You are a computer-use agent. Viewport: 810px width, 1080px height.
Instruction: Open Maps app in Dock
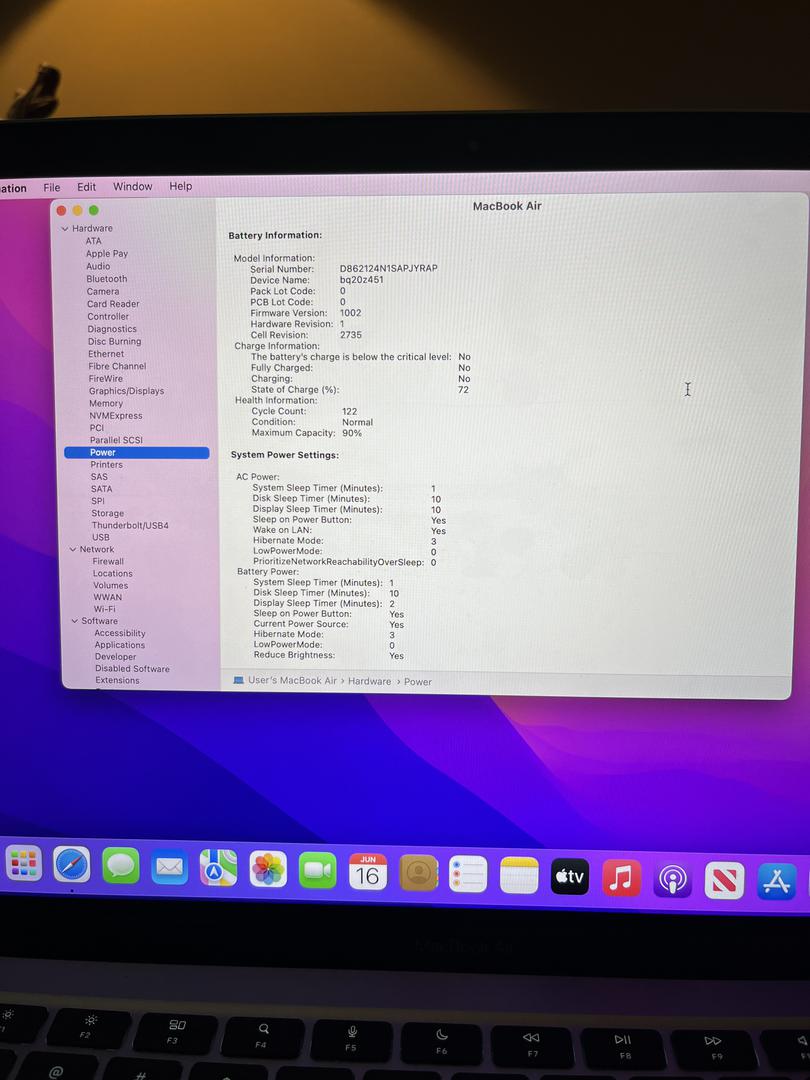(218, 868)
